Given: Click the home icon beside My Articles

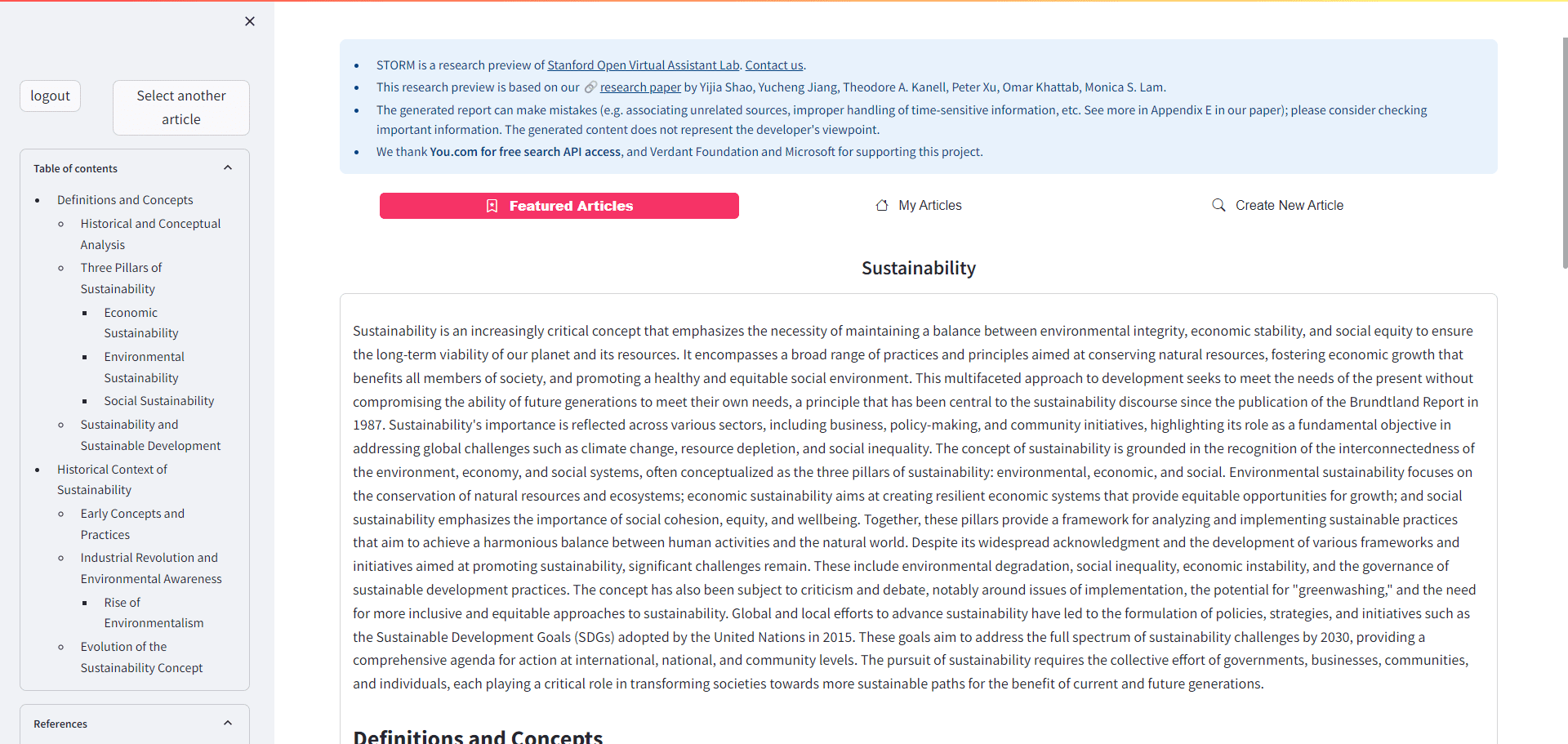Looking at the screenshot, I should pyautogui.click(x=882, y=206).
